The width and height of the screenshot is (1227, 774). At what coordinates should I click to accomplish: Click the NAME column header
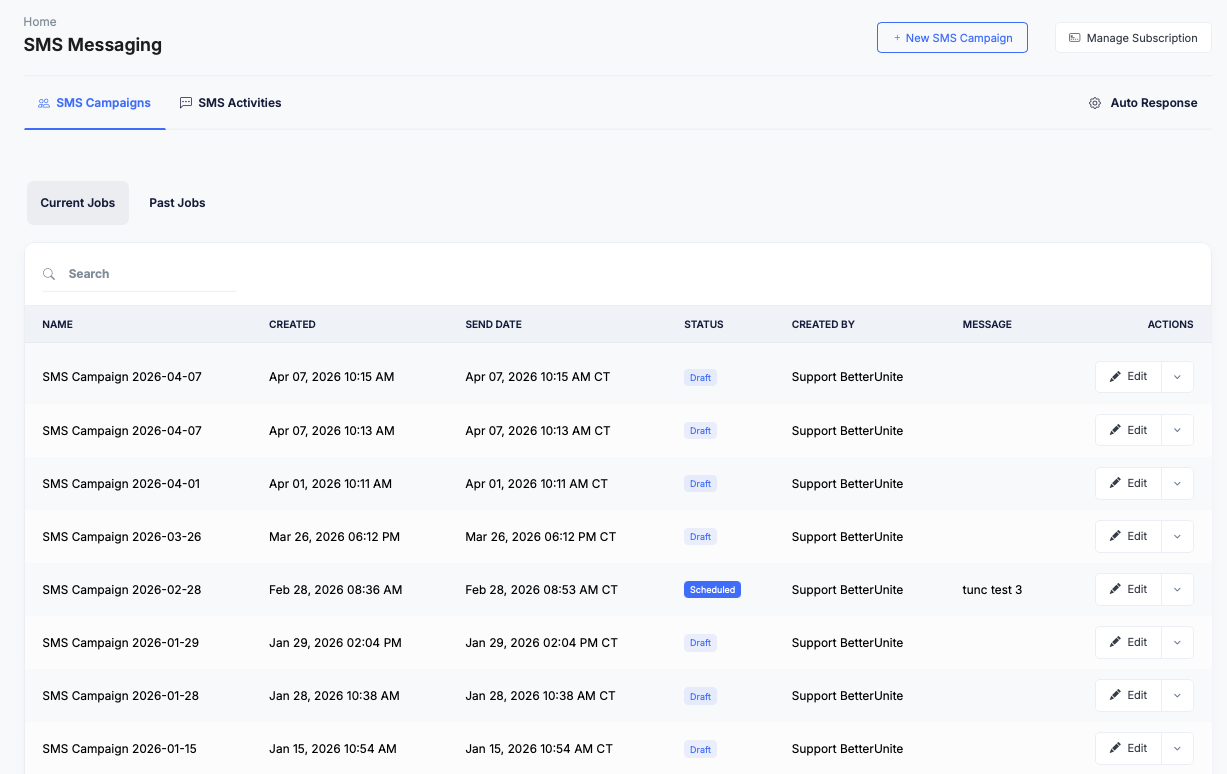click(x=57, y=324)
